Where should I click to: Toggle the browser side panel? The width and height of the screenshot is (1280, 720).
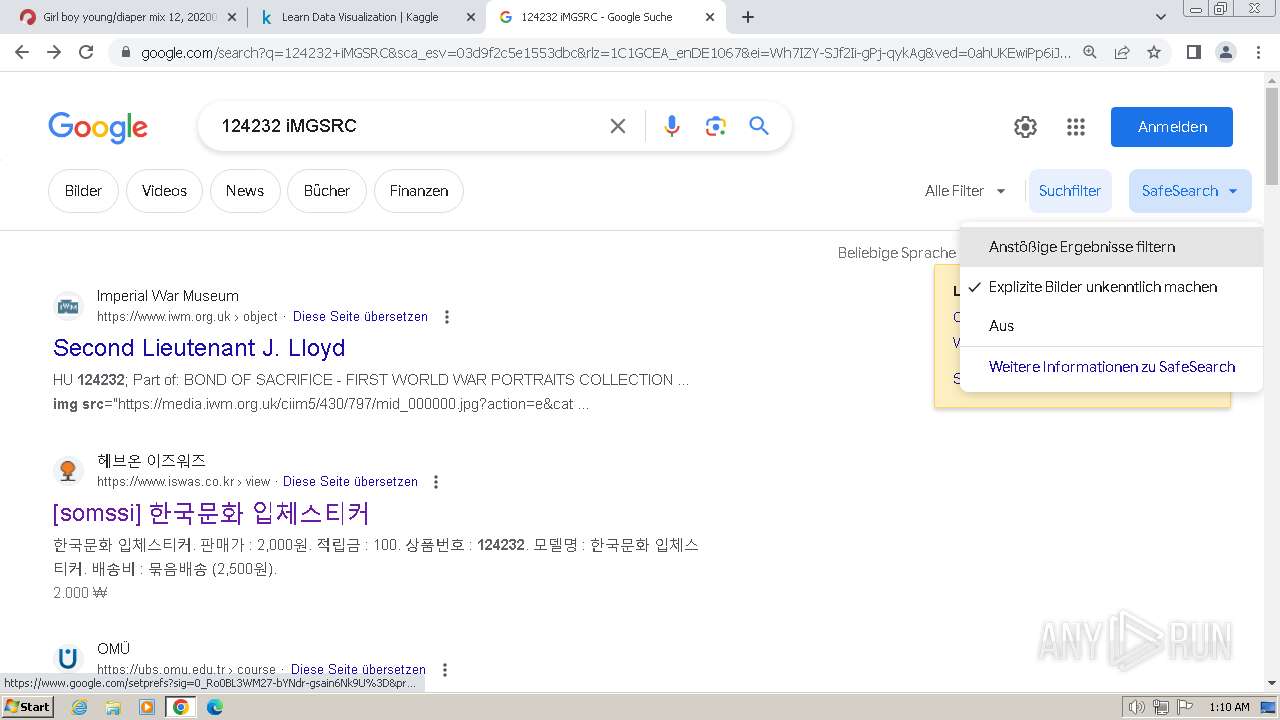[x=1193, y=52]
